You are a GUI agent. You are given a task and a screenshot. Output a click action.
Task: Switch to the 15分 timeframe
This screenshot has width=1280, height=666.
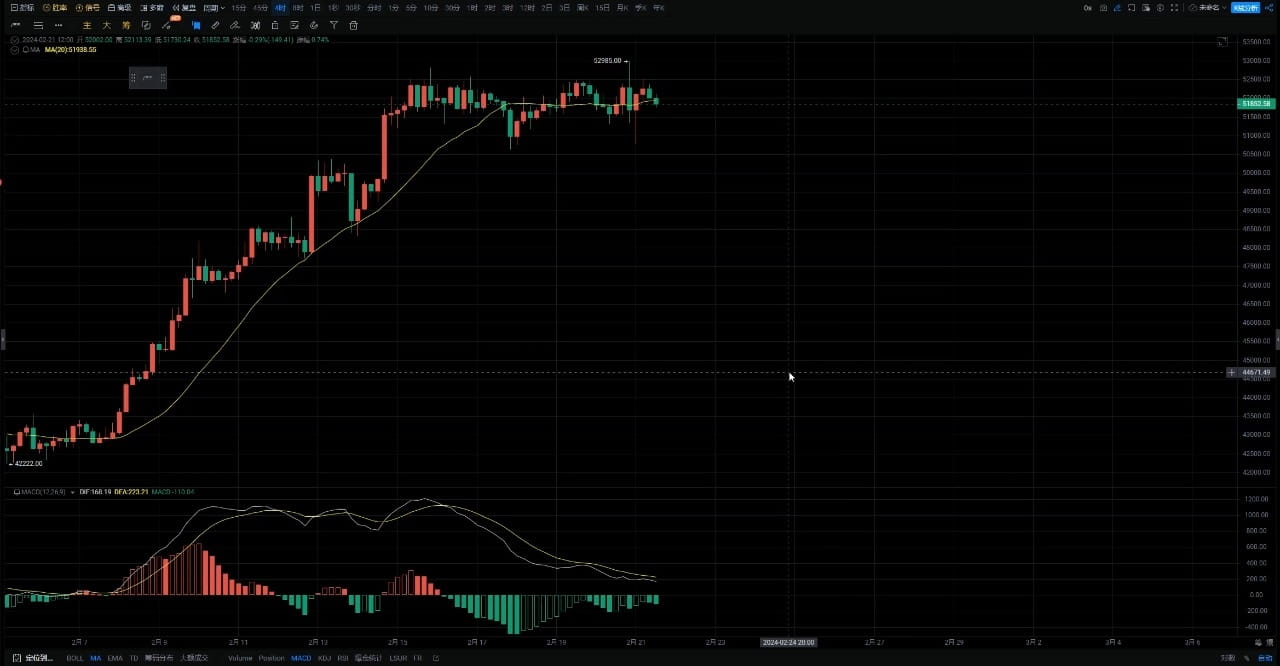pos(239,8)
